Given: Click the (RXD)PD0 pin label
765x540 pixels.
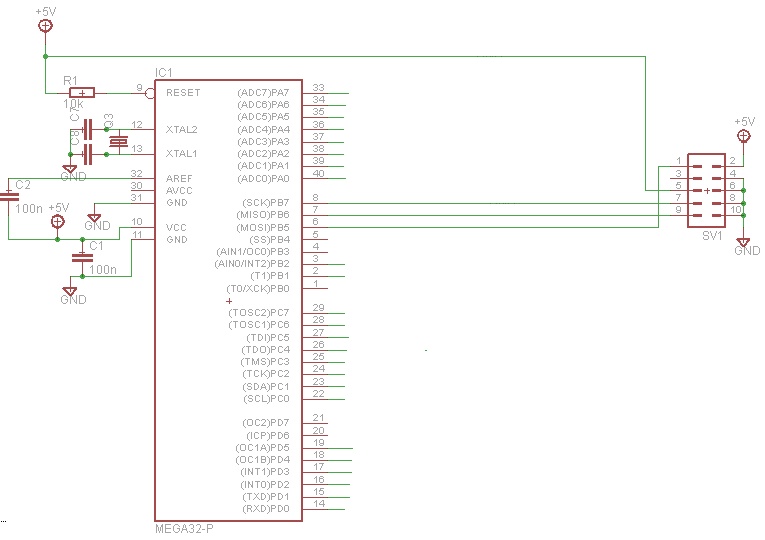Looking at the screenshot, I should tap(266, 509).
